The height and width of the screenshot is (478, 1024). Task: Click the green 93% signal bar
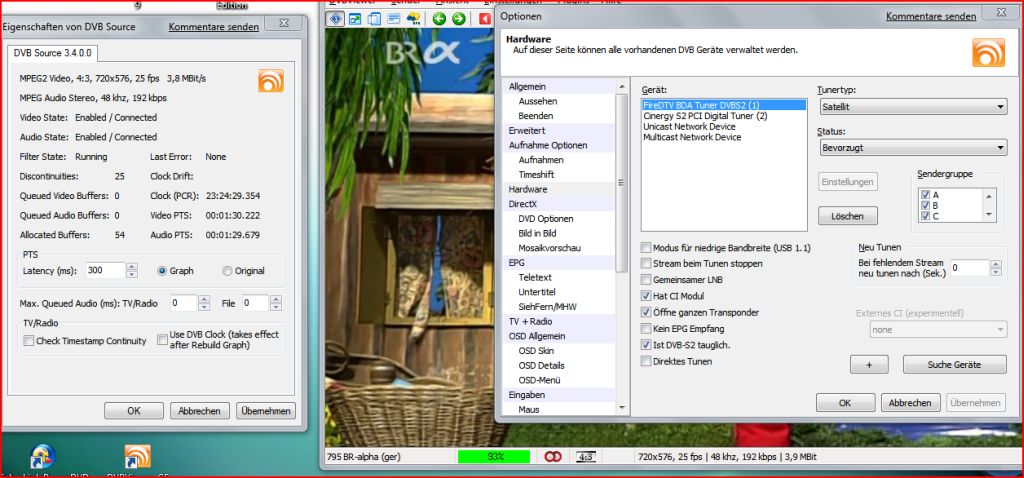tap(494, 457)
